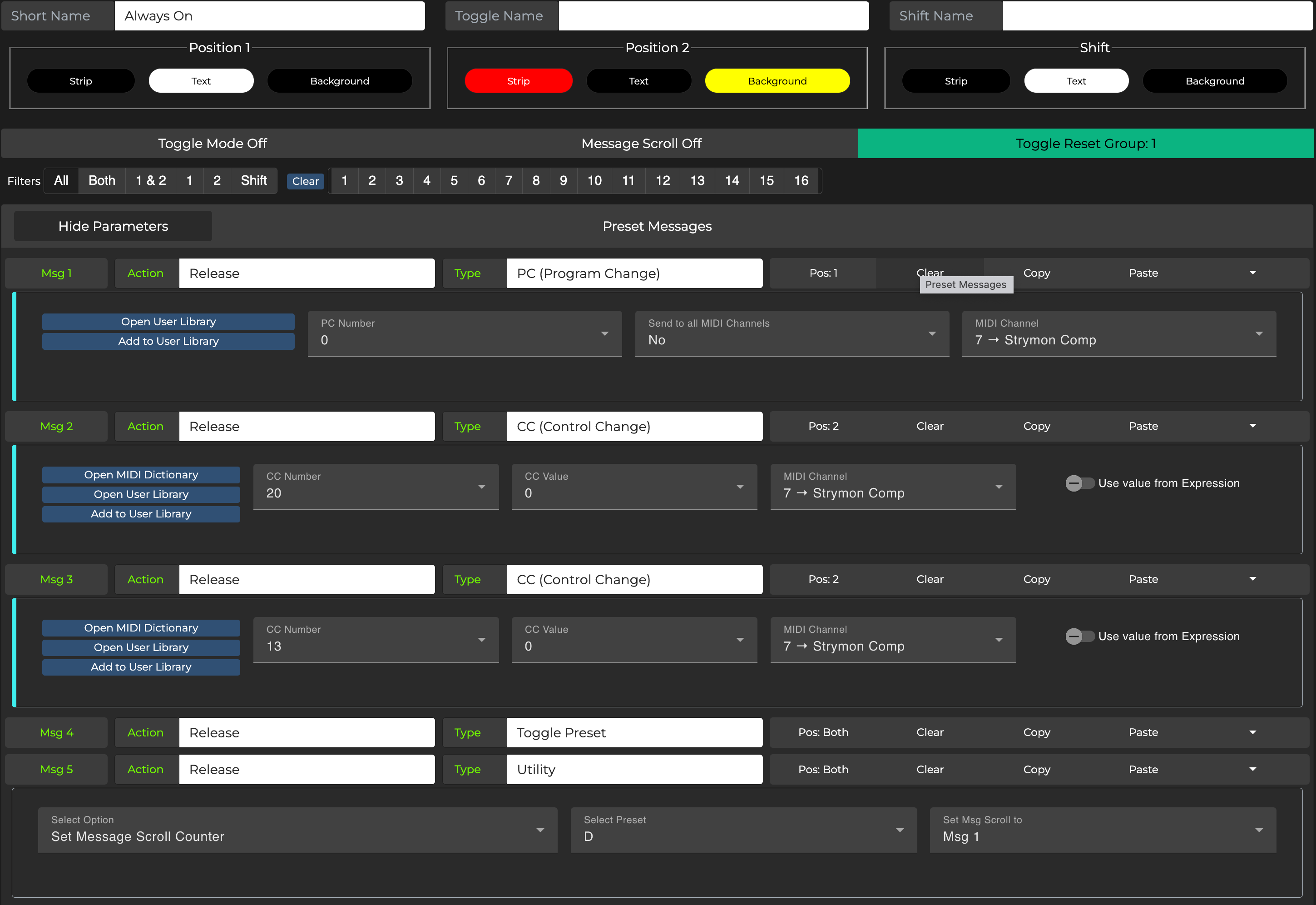Viewport: 1316px width, 905px height.
Task: Select the Both filter tab
Action: point(101,180)
